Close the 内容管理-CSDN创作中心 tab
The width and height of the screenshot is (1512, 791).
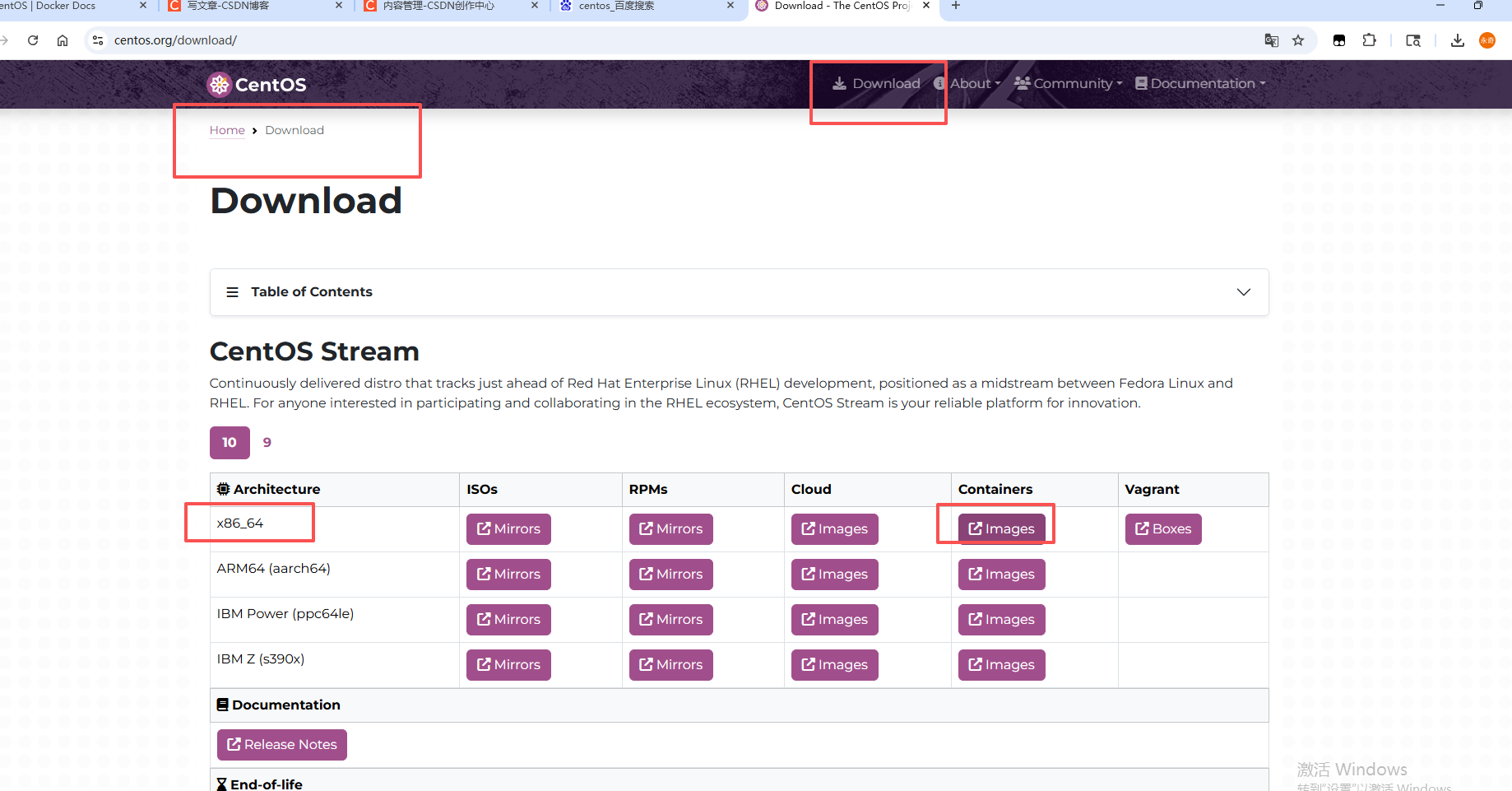click(535, 6)
